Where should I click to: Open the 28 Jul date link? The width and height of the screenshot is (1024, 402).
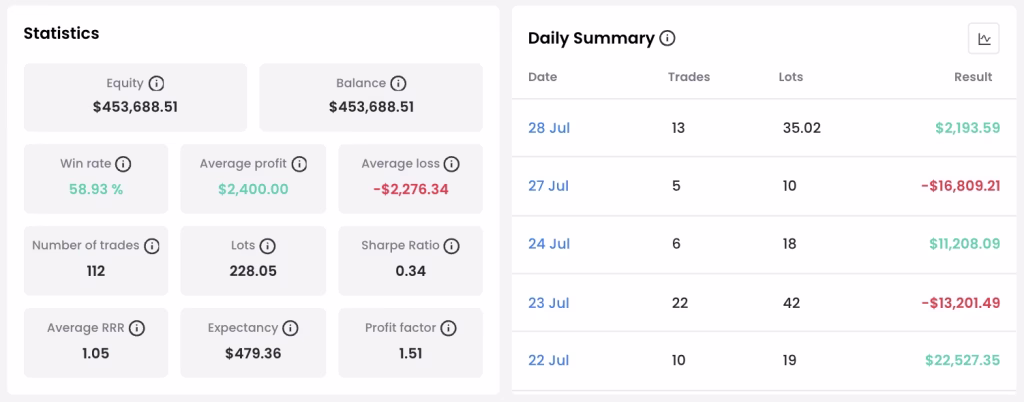pyautogui.click(x=549, y=128)
